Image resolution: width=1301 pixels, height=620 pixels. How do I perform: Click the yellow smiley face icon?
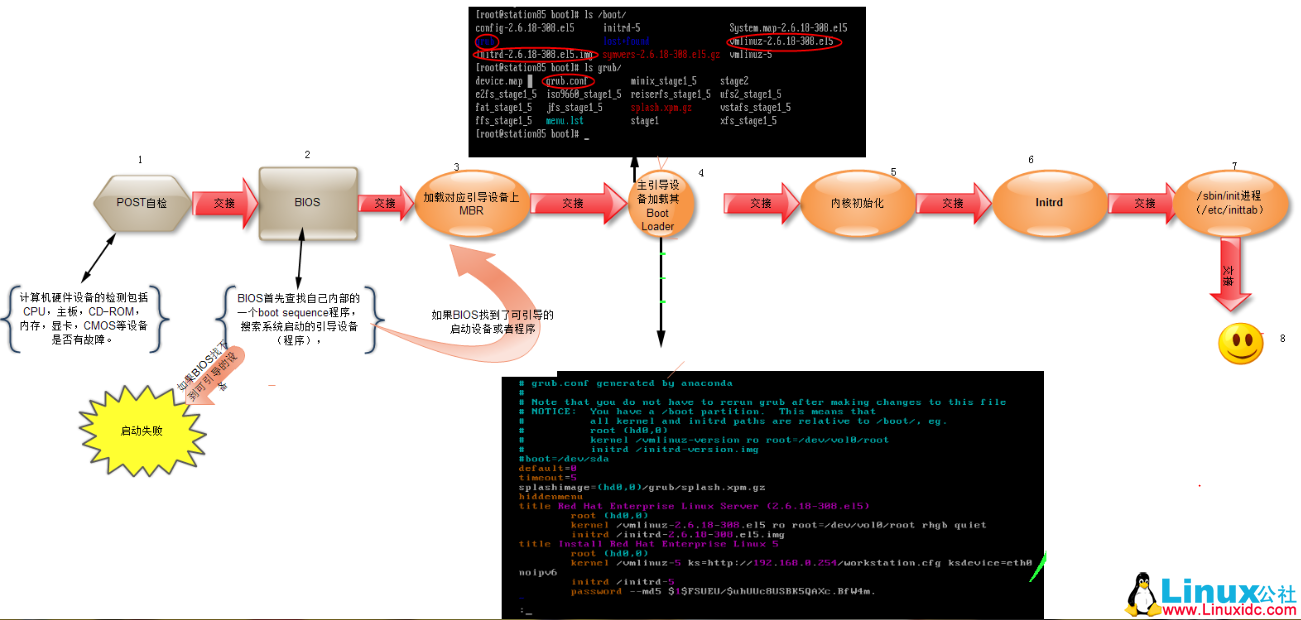coord(1241,343)
